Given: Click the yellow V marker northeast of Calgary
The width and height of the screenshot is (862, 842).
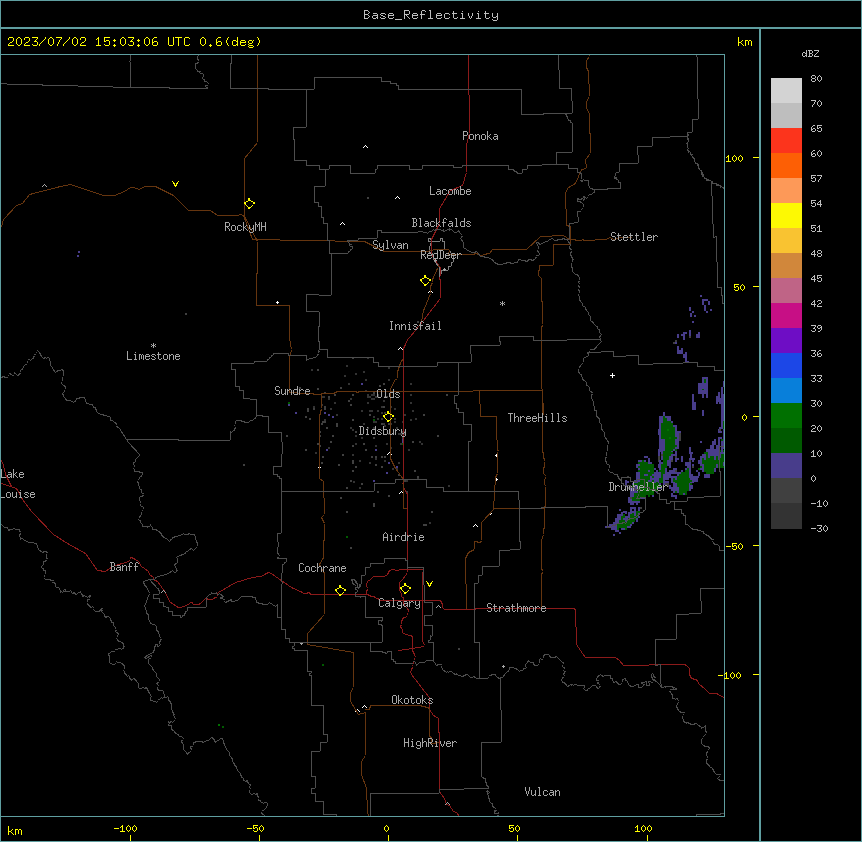Looking at the screenshot, I should (429, 584).
